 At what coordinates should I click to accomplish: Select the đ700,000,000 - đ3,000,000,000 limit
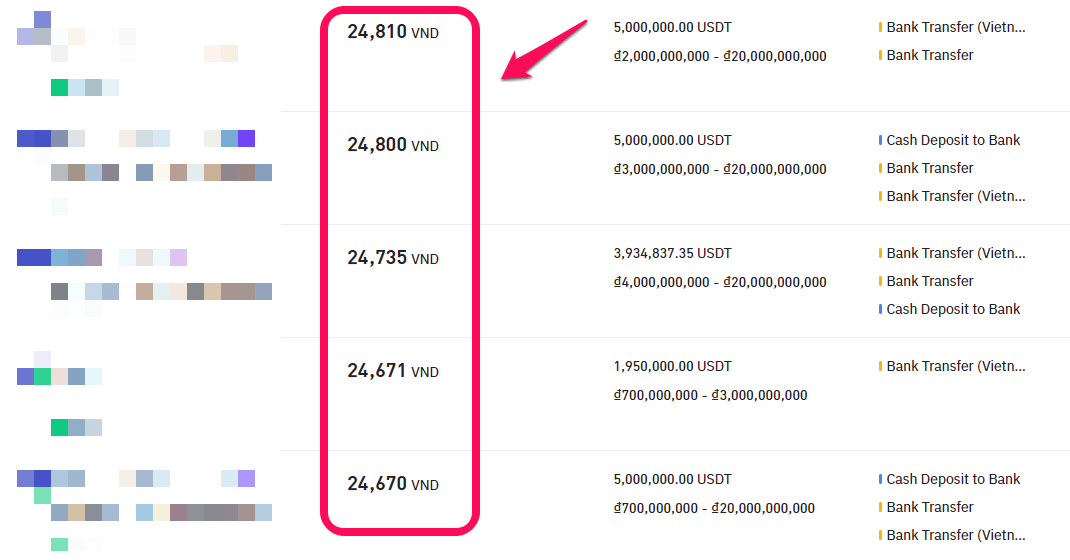[710, 395]
